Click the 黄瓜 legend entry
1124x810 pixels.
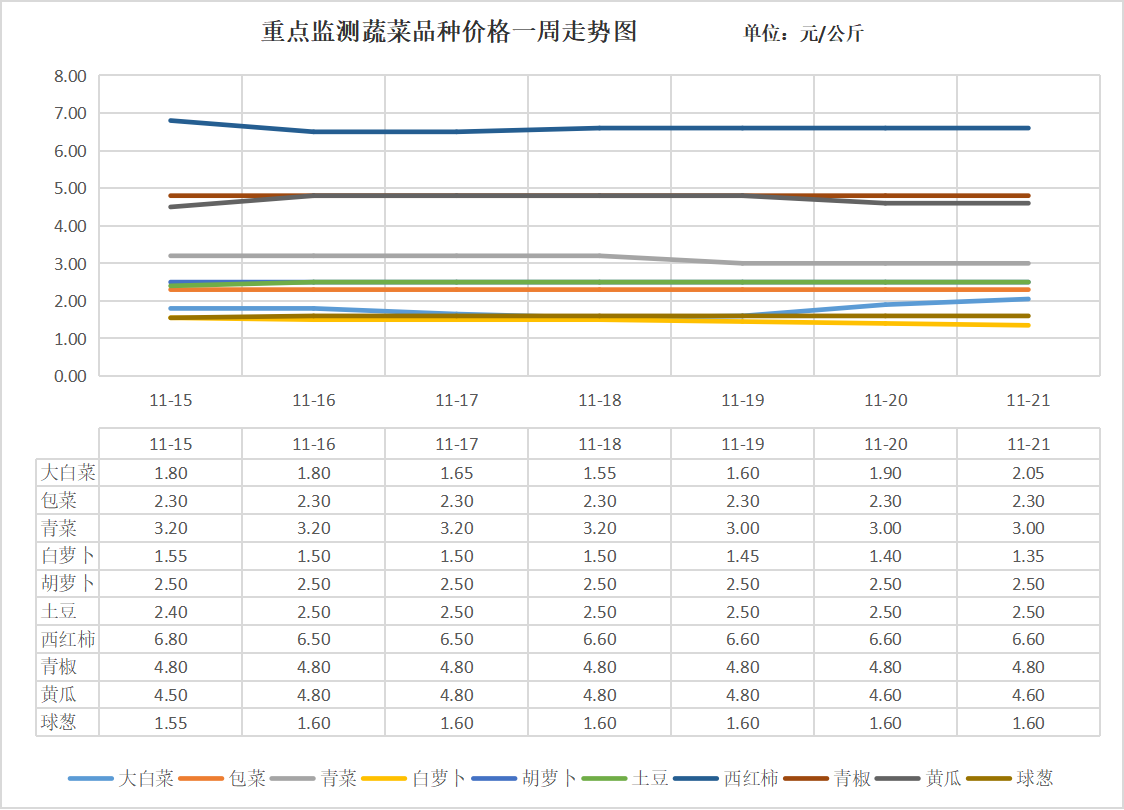(943, 778)
